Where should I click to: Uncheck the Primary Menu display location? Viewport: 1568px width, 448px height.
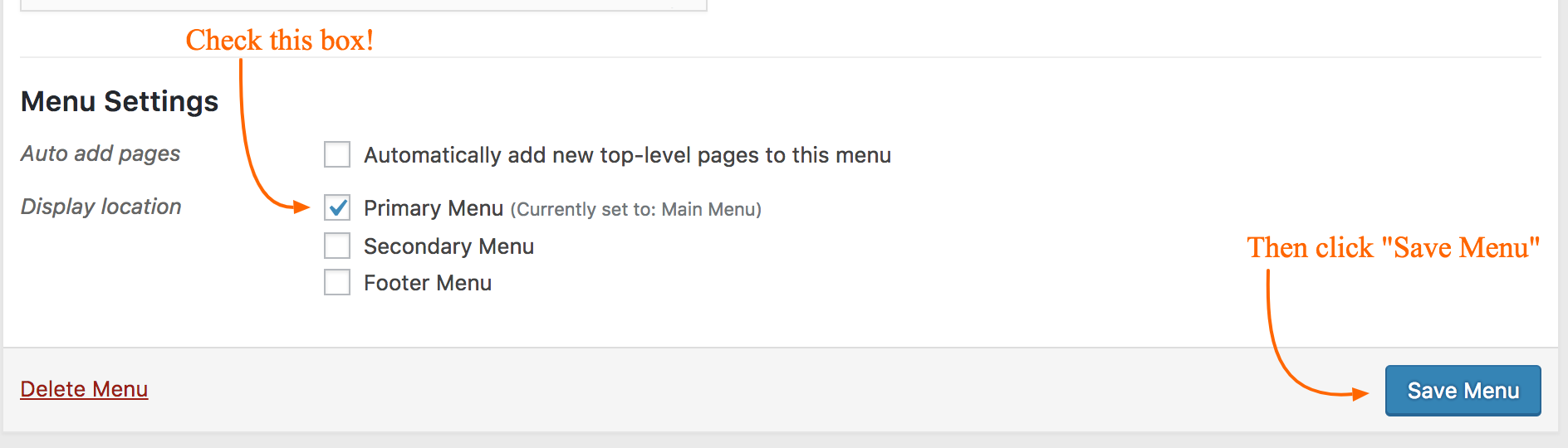coord(337,207)
